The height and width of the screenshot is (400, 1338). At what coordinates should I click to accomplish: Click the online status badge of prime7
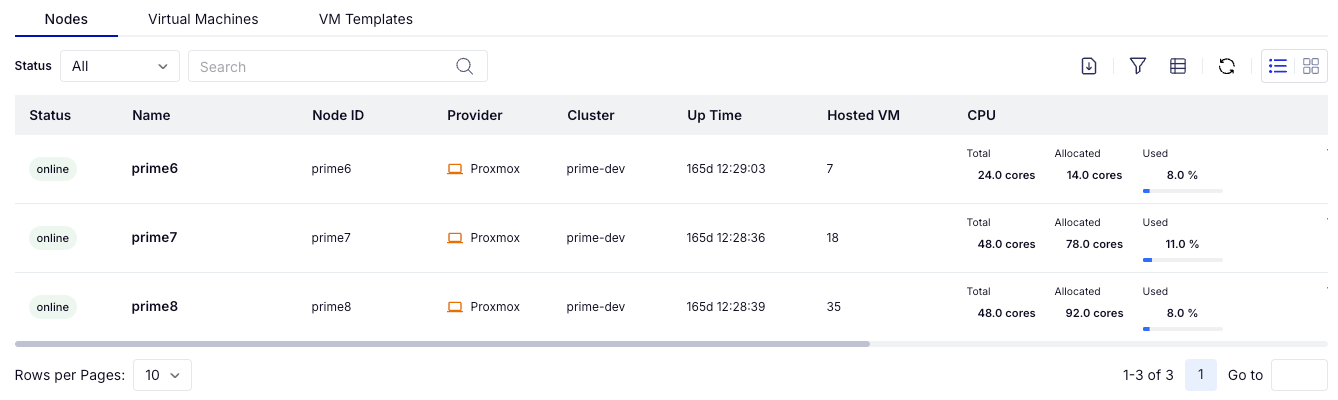[x=53, y=238]
